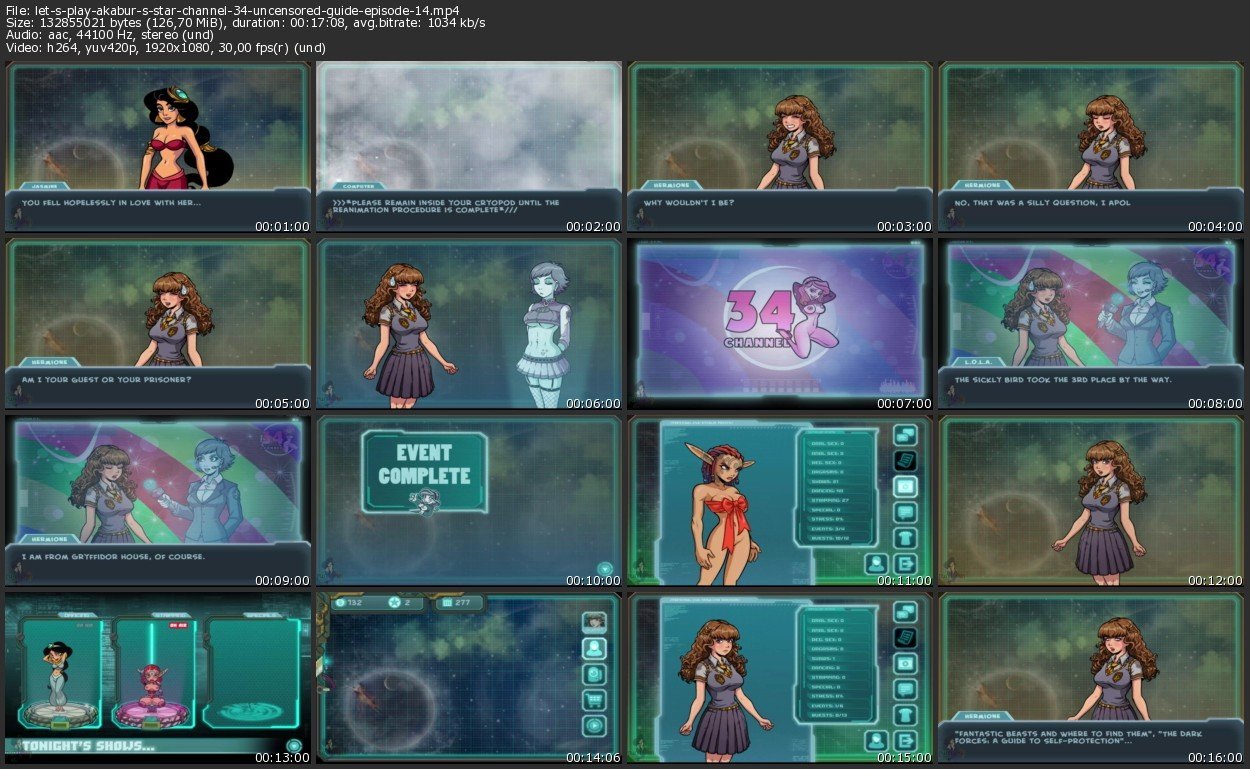The image size is (1250, 769).
Task: Select the notes list icon in 00:15:00 frame
Action: (906, 637)
